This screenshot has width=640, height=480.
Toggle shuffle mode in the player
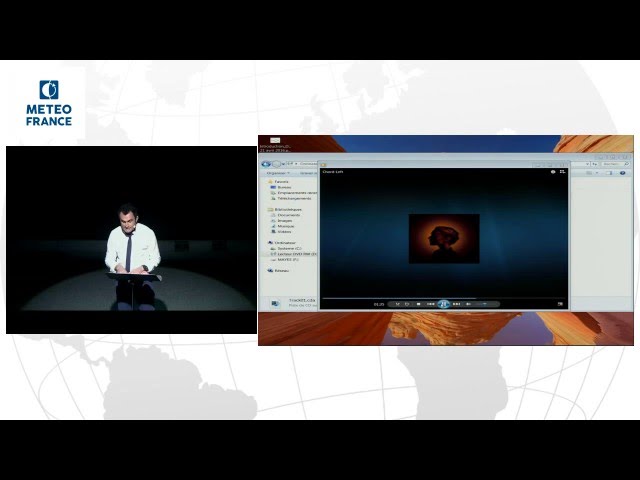pos(398,303)
